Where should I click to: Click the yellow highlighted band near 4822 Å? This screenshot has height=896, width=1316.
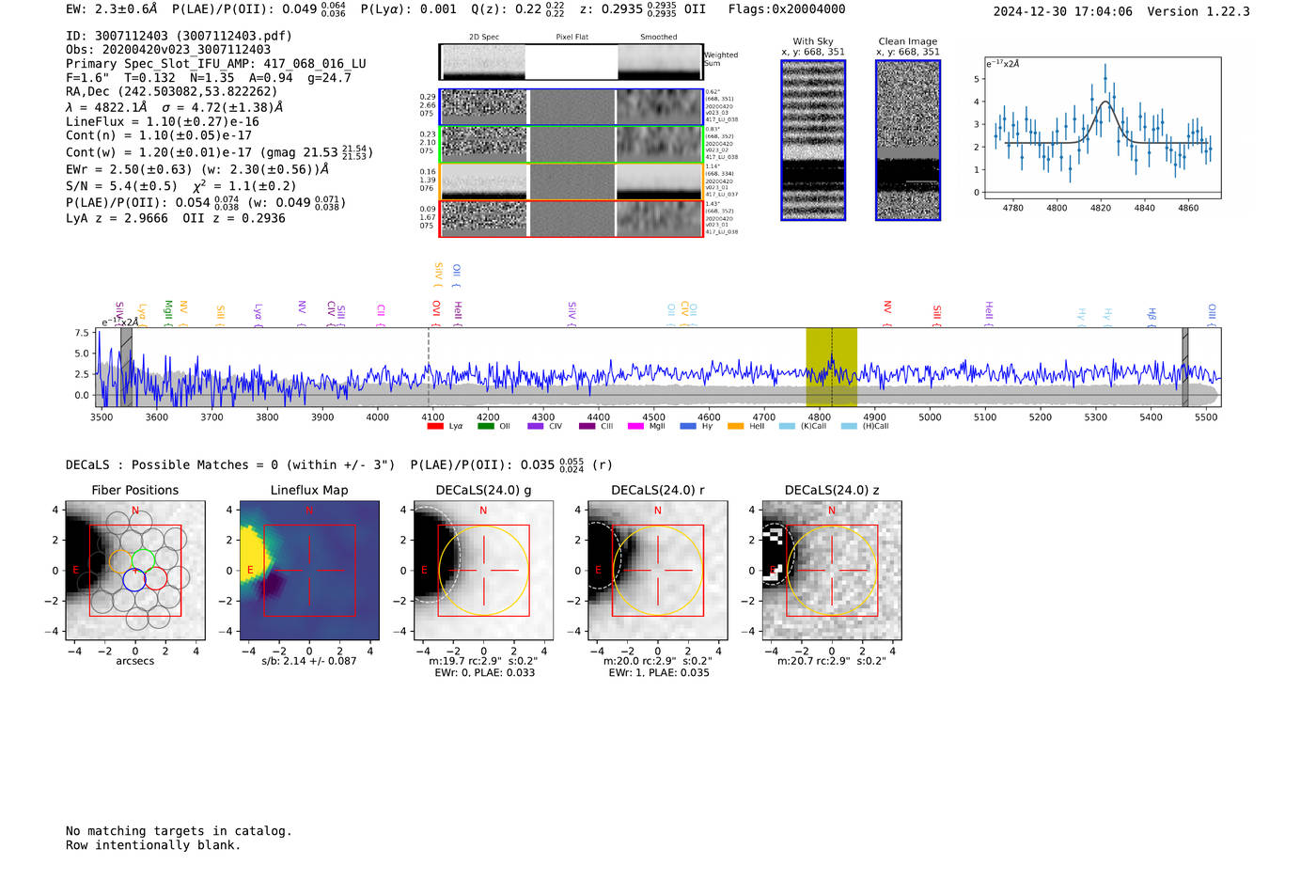pyautogui.click(x=831, y=367)
